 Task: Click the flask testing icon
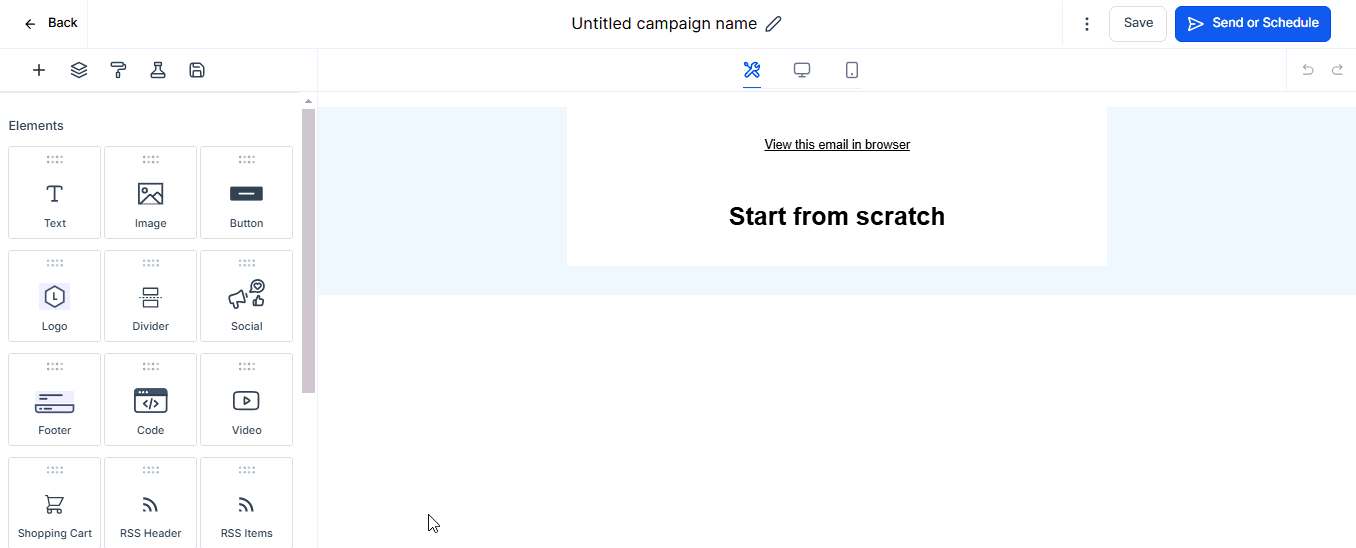[158, 70]
